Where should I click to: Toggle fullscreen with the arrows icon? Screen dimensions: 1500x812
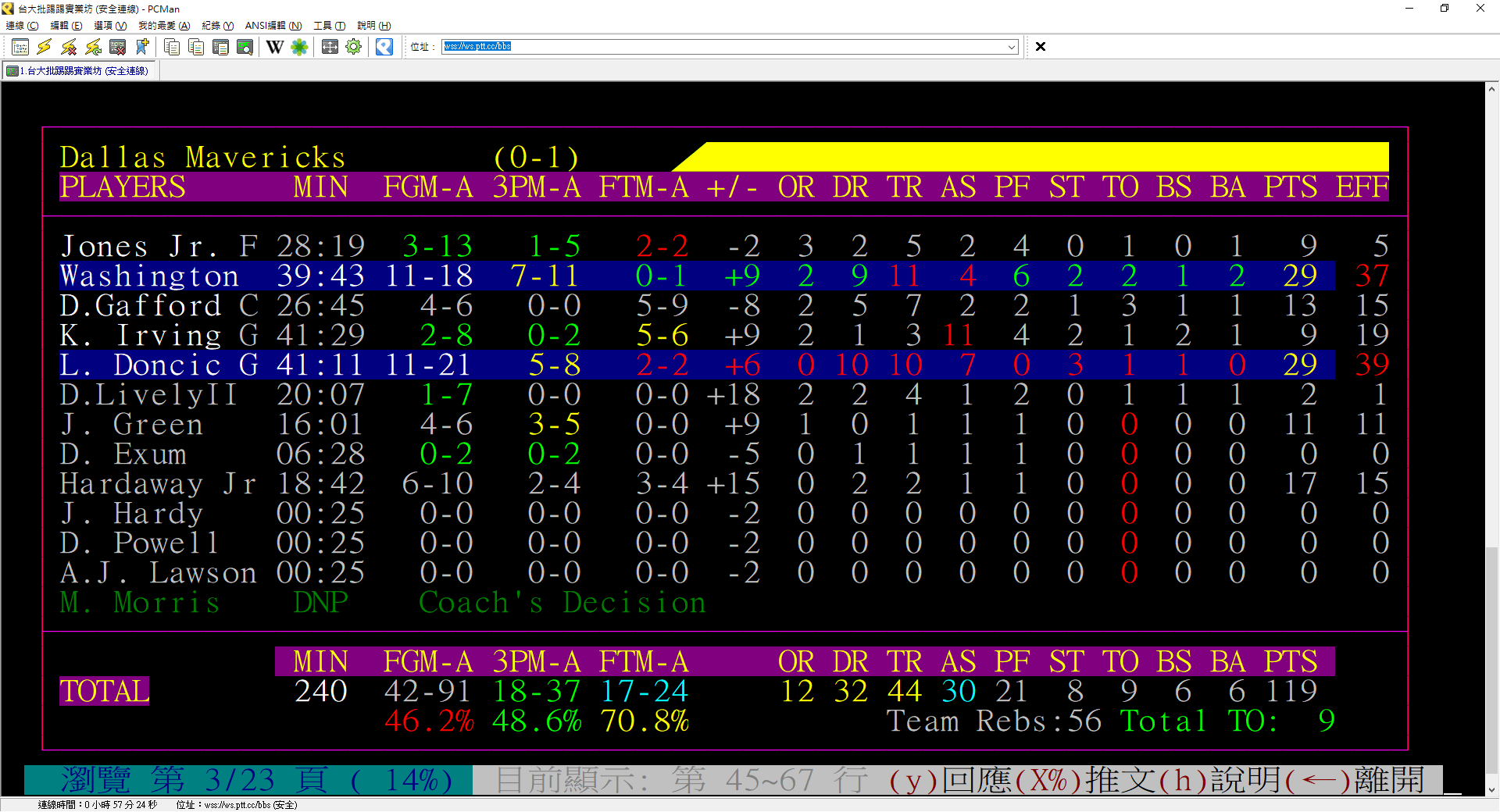pyautogui.click(x=330, y=47)
